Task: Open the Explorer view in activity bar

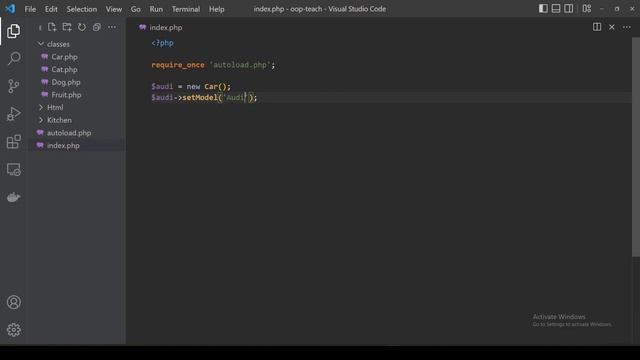Action: pos(13,31)
